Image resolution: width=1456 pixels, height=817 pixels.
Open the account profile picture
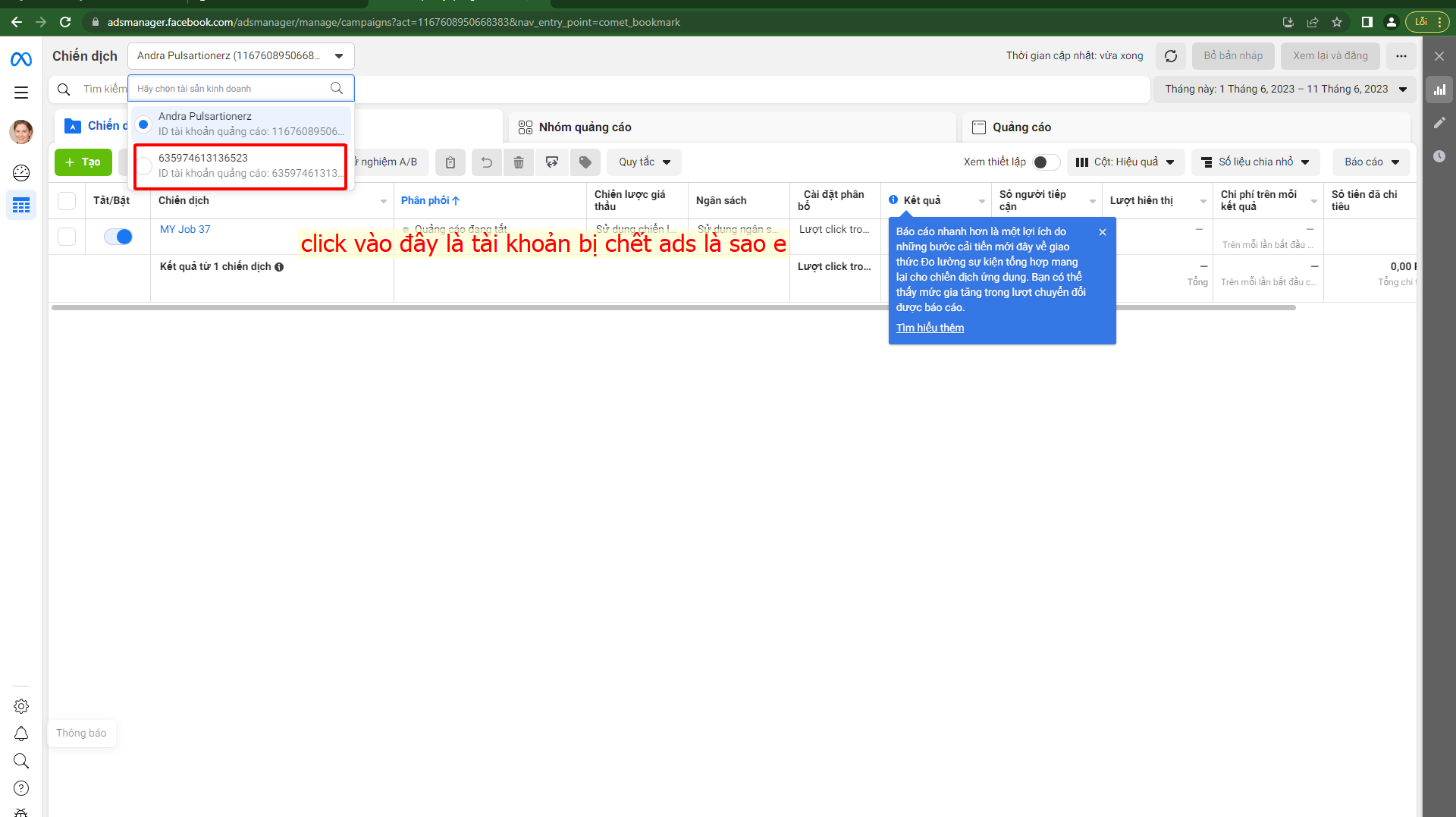tap(21, 132)
